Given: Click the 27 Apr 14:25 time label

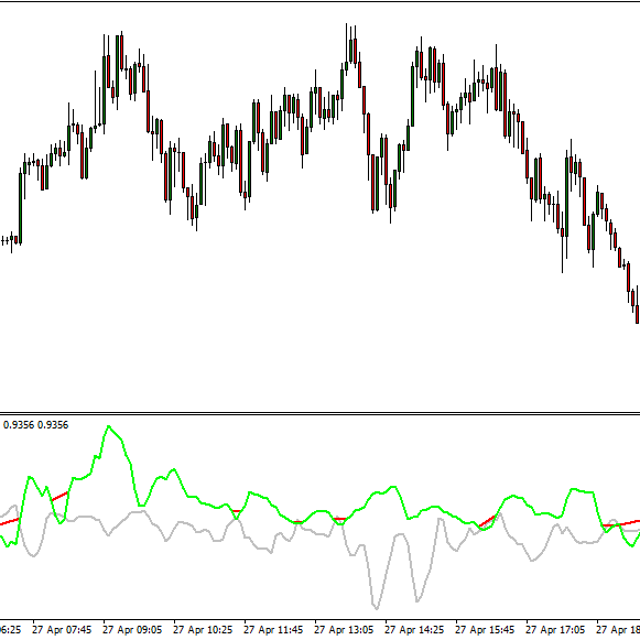Looking at the screenshot, I should click(x=415, y=631).
